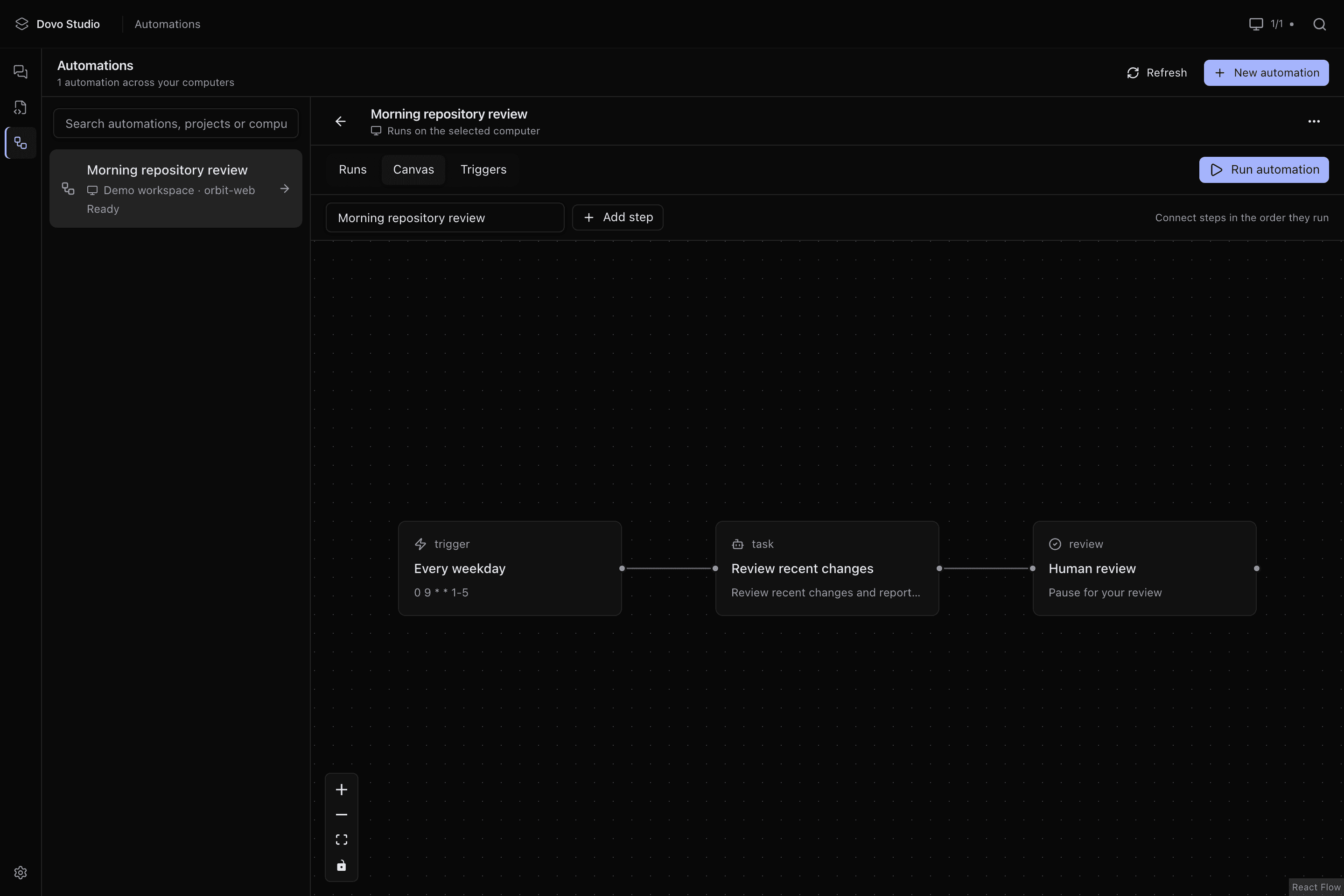Open the global search magnifier icon
This screenshot has width=1344, height=896.
[1319, 24]
